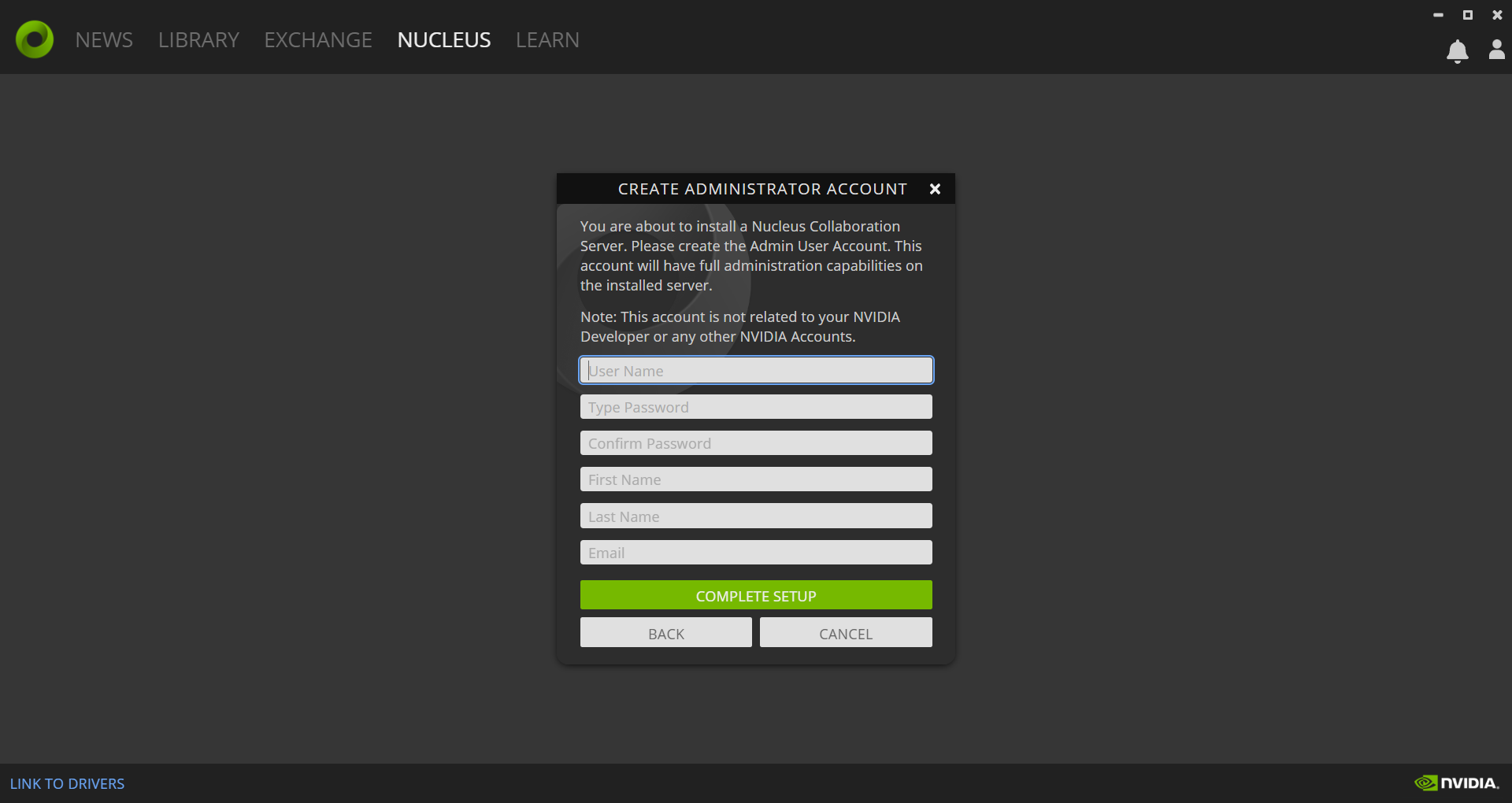Close the Omniverse launcher window

1497,15
